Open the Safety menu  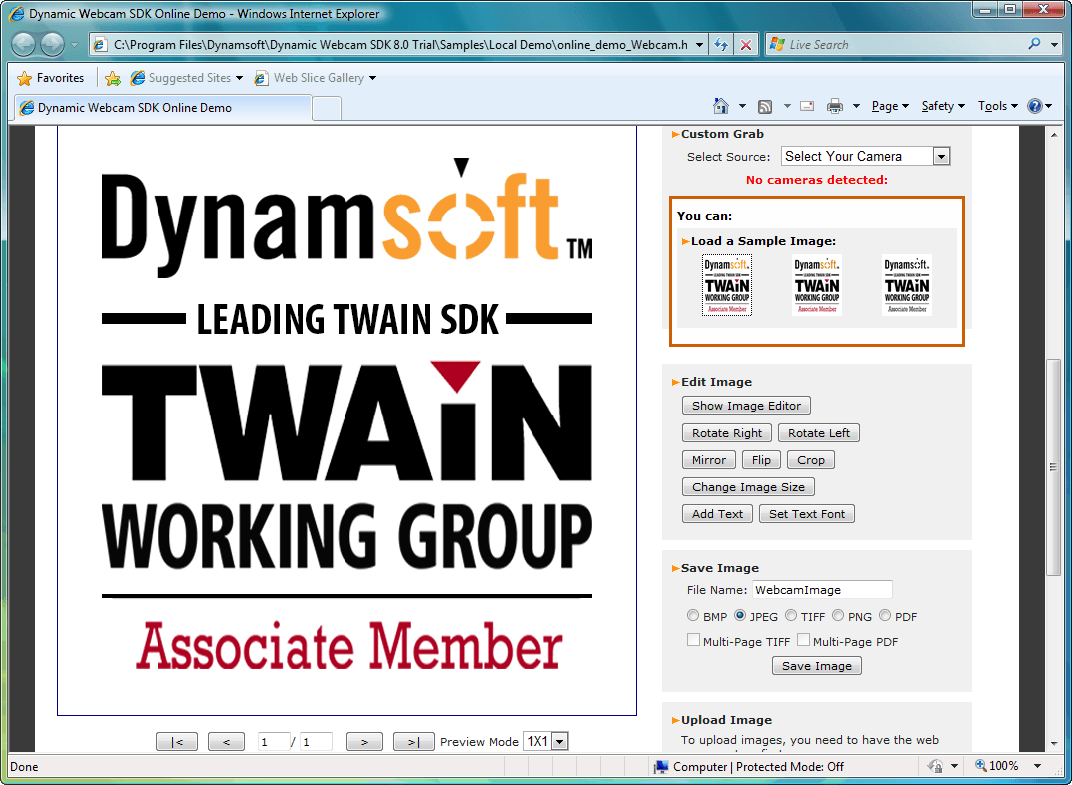coord(943,106)
